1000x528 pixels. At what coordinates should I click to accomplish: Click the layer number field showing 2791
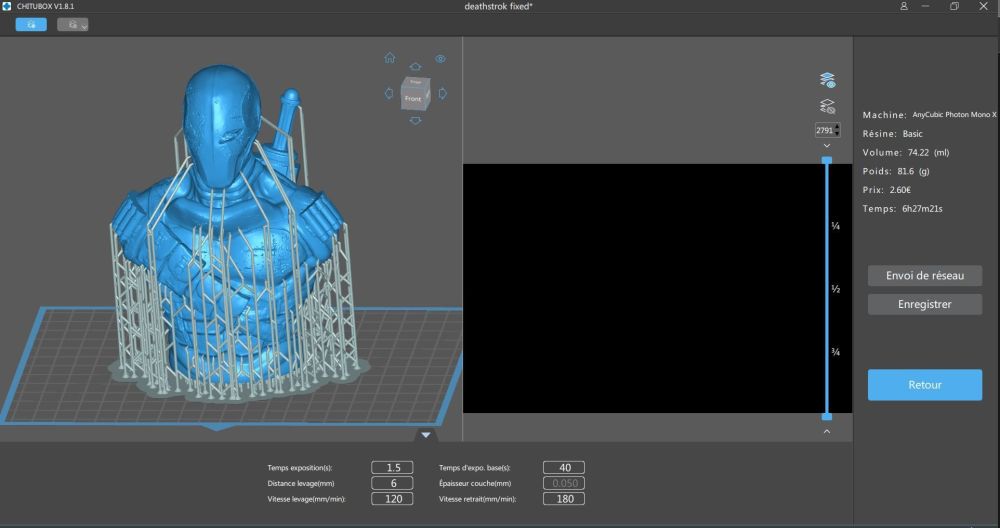point(824,130)
